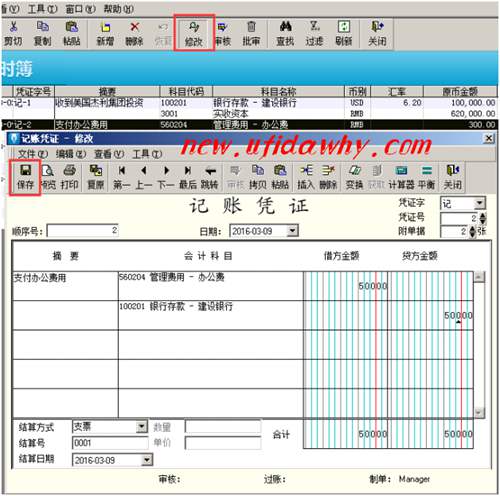Click the 单价 input field
The height and width of the screenshot is (496, 500).
pyautogui.click(x=223, y=443)
